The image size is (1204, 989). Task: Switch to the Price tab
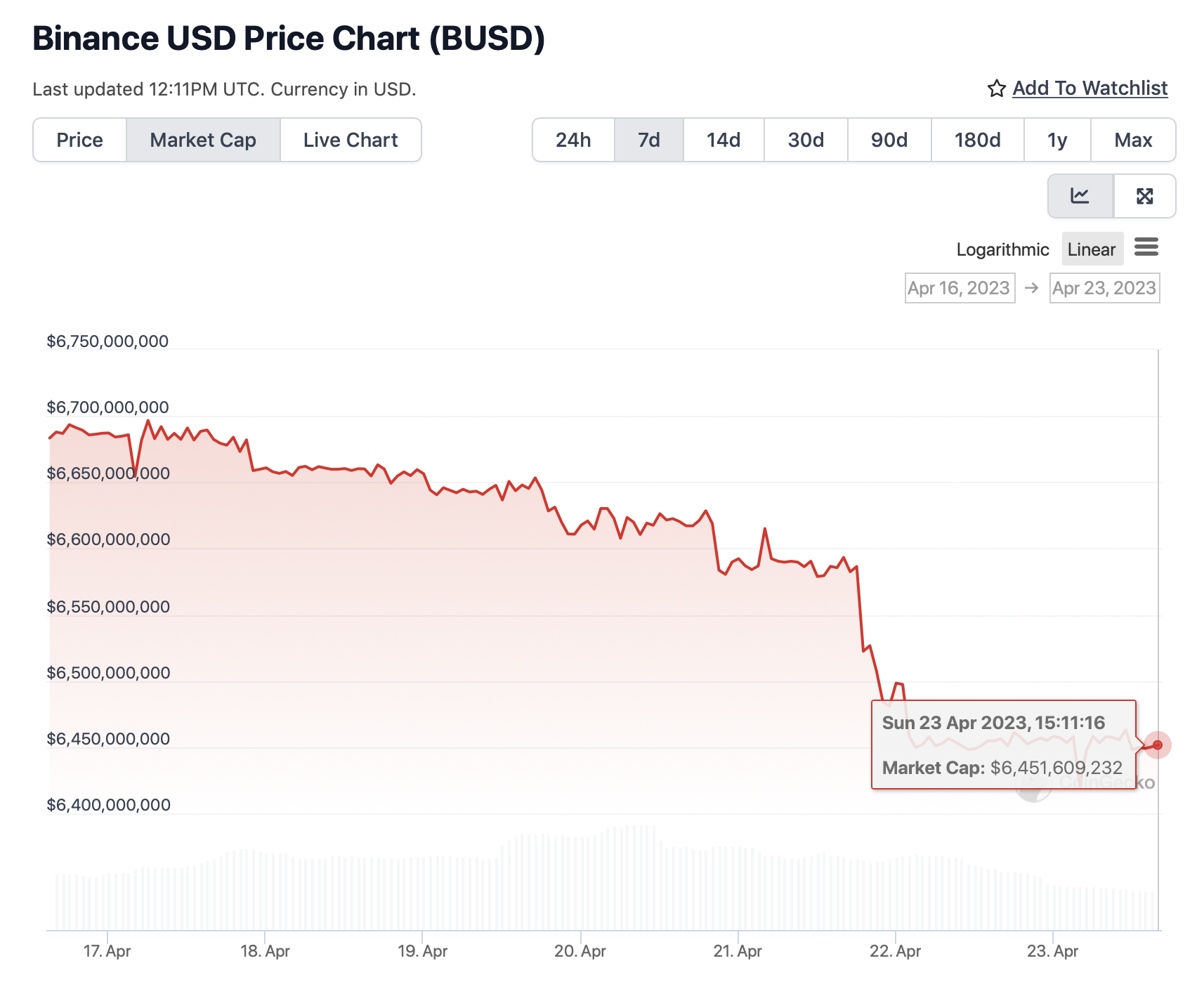click(x=80, y=140)
